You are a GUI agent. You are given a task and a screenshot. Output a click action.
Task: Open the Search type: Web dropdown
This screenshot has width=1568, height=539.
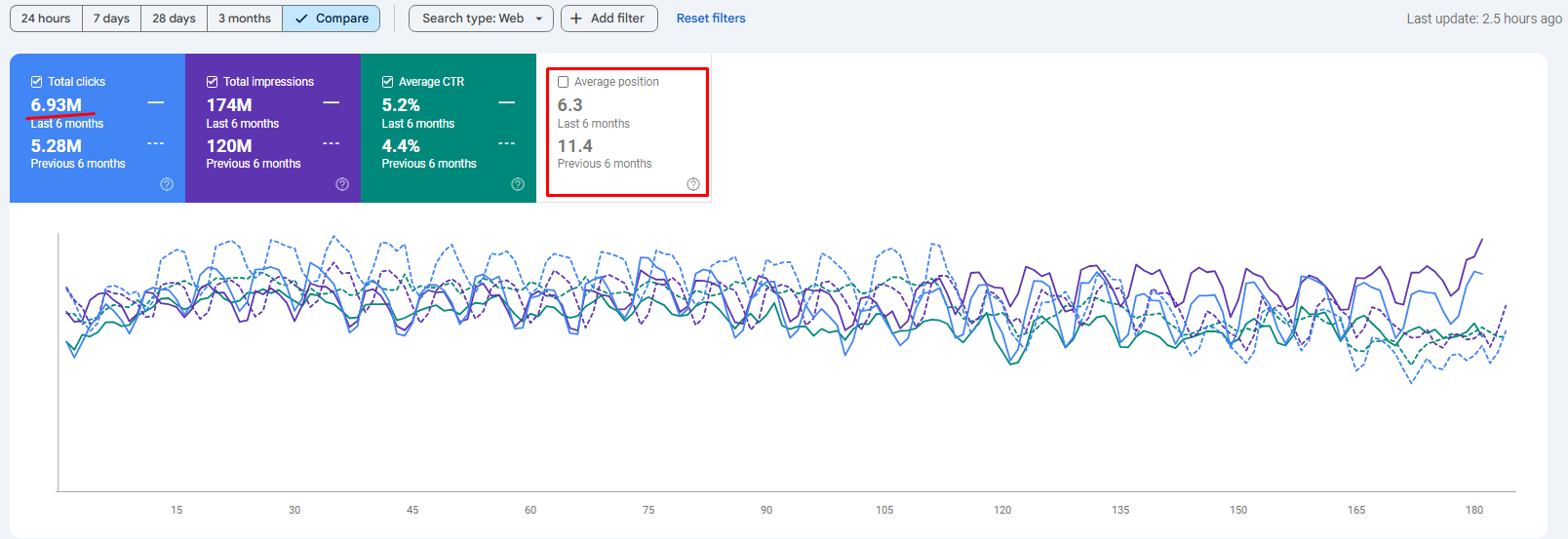click(481, 19)
